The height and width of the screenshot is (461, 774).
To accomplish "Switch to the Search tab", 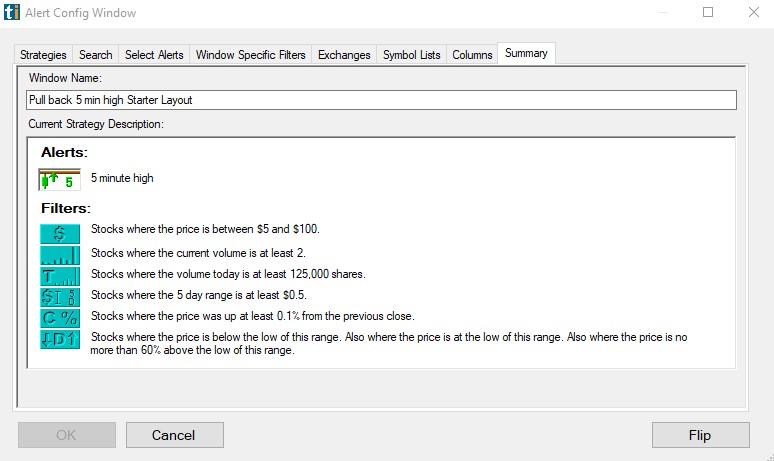I will click(x=96, y=55).
